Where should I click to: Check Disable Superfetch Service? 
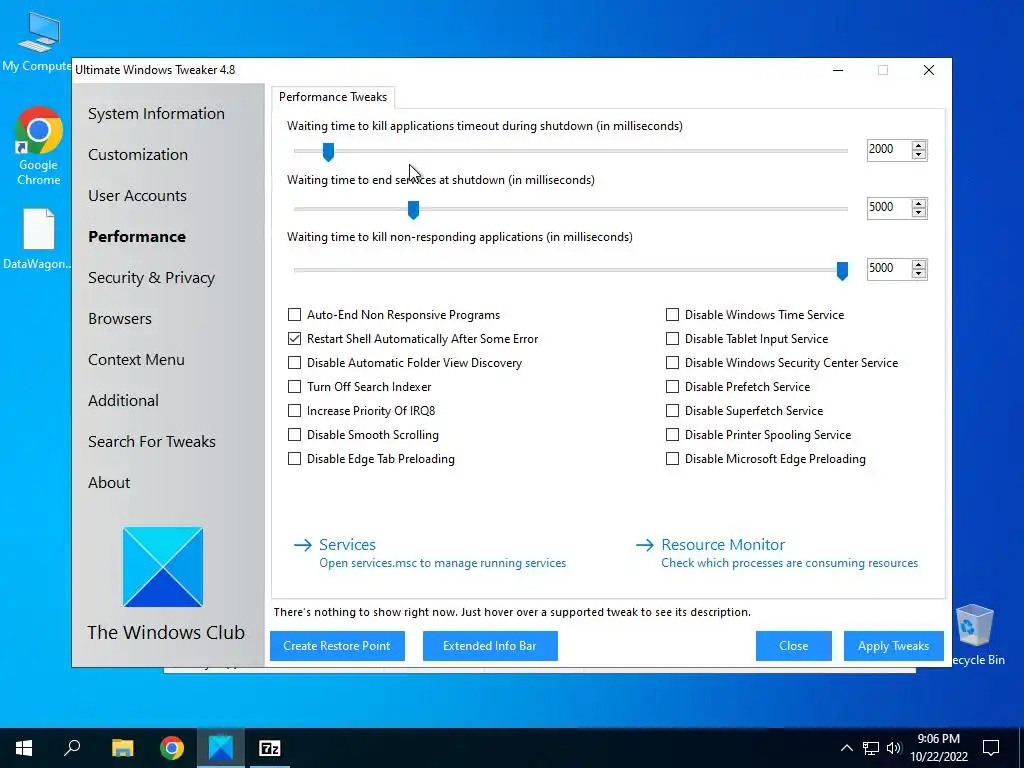coord(672,411)
